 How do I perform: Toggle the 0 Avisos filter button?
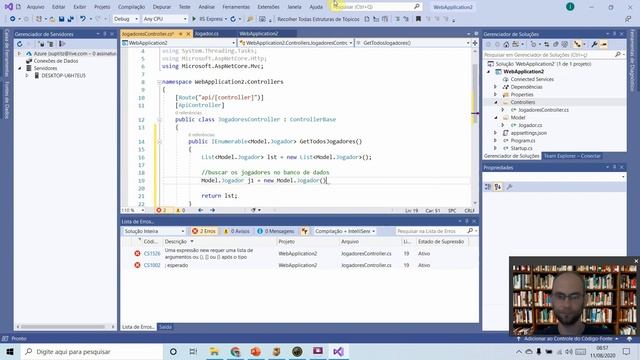coord(237,231)
